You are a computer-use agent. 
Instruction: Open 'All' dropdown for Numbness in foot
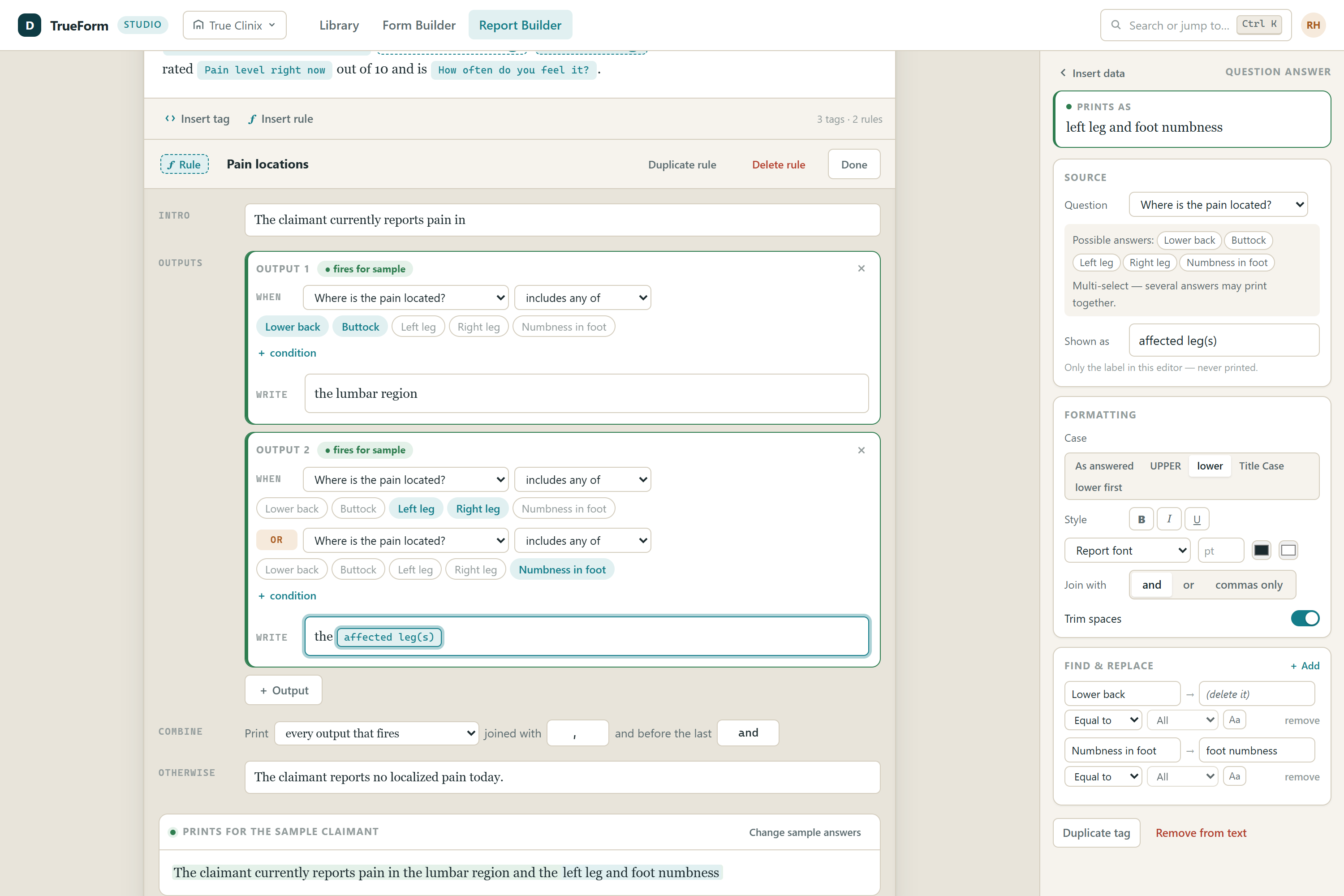1183,776
